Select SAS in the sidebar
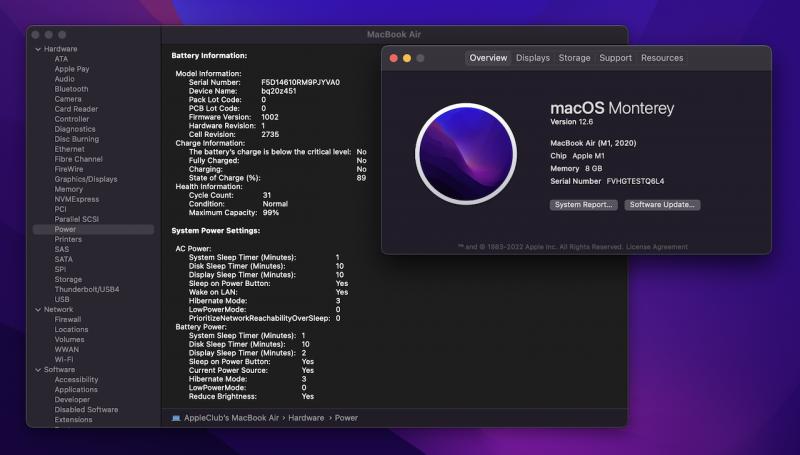Viewport: 800px width, 455px height. (x=62, y=249)
